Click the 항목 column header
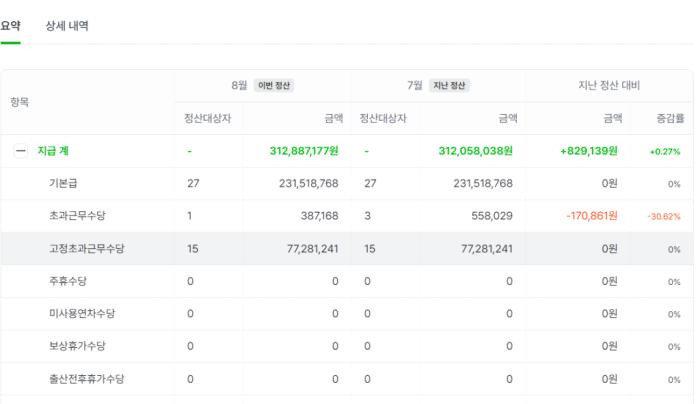This screenshot has height=404, width=700. 20,102
